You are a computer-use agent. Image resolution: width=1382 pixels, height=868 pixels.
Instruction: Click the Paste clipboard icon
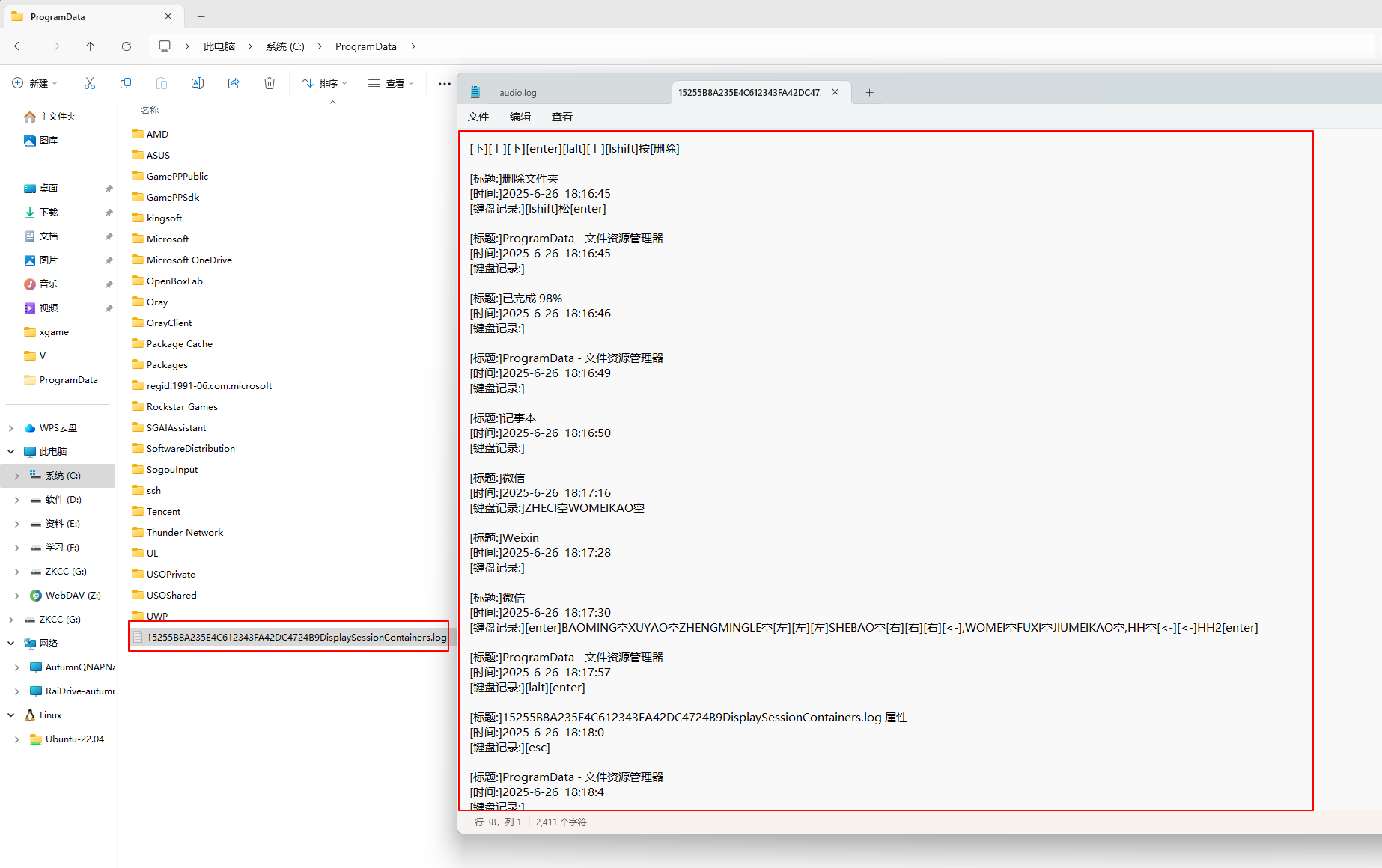(x=162, y=83)
